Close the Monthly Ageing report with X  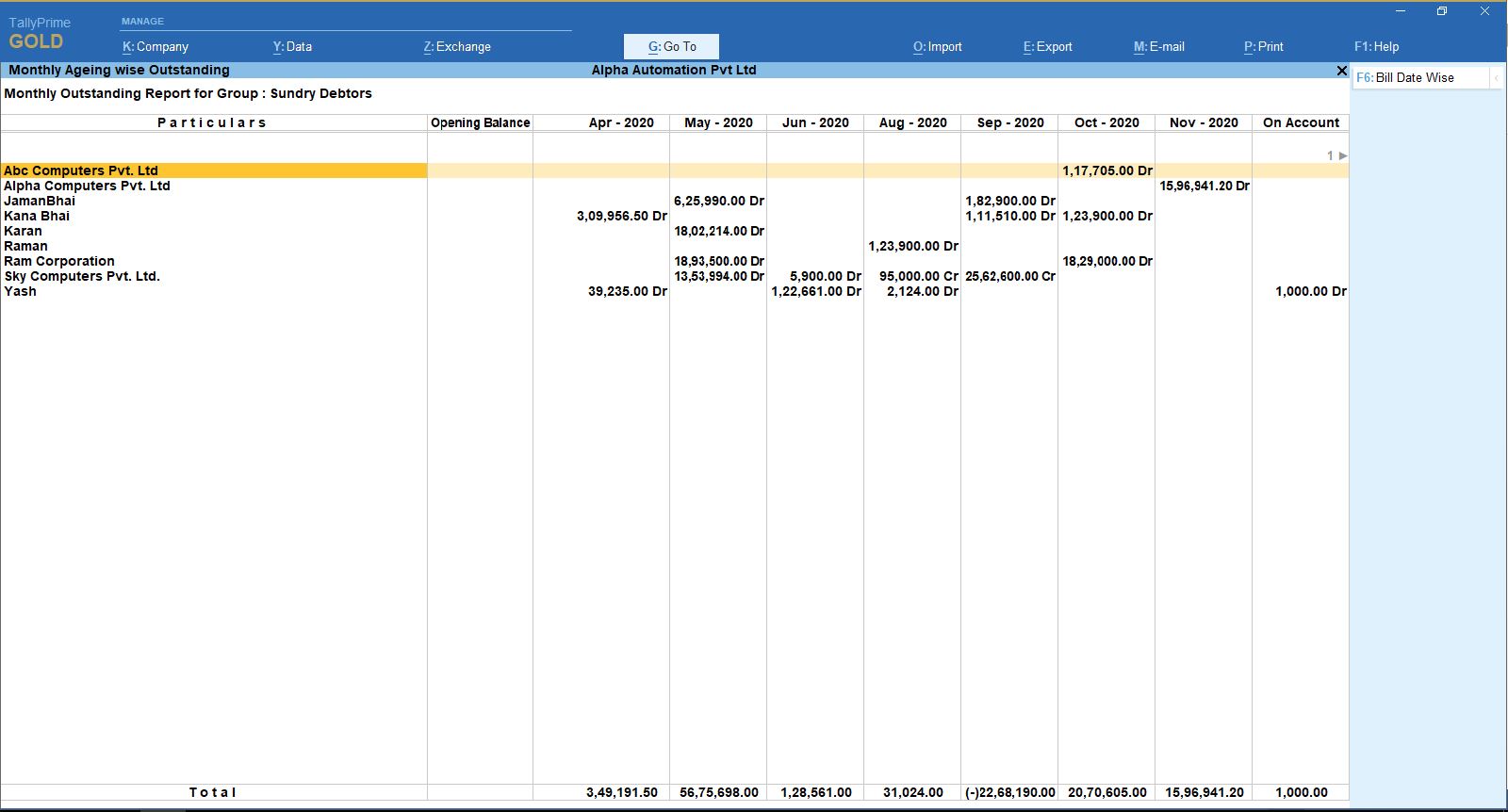pos(1341,71)
